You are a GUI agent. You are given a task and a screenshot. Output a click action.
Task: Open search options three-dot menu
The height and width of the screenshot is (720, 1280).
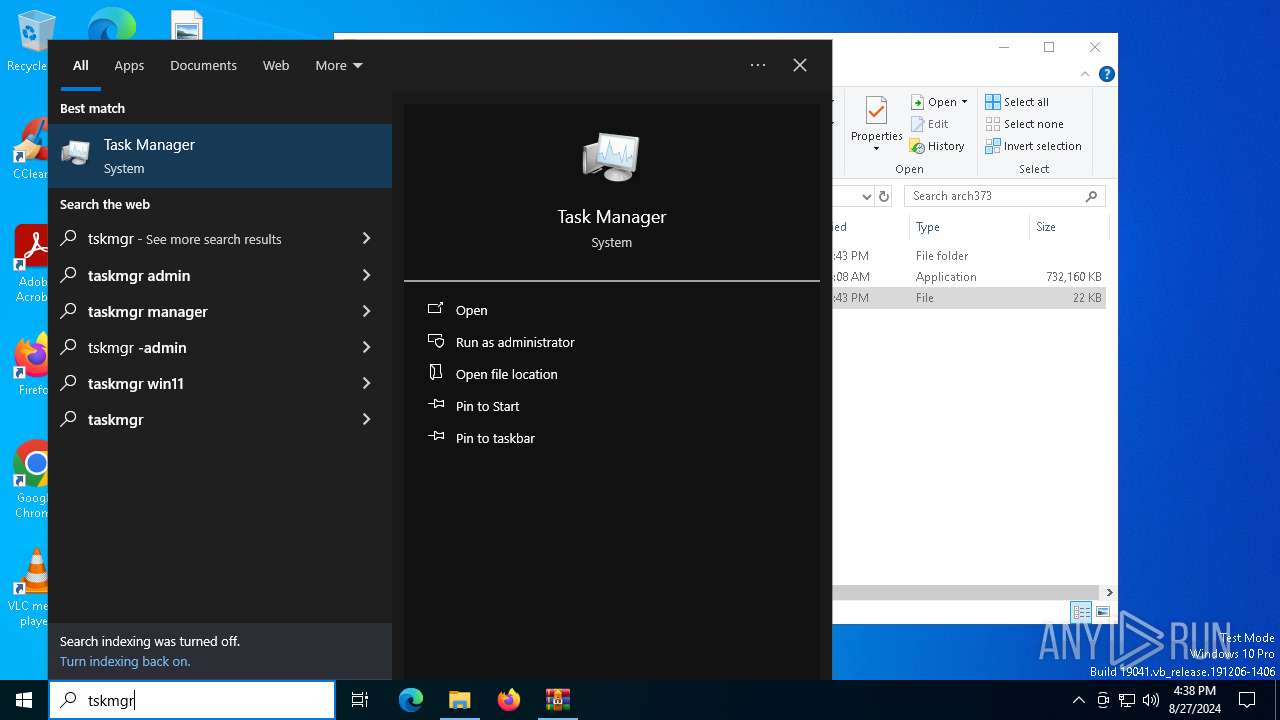[758, 65]
